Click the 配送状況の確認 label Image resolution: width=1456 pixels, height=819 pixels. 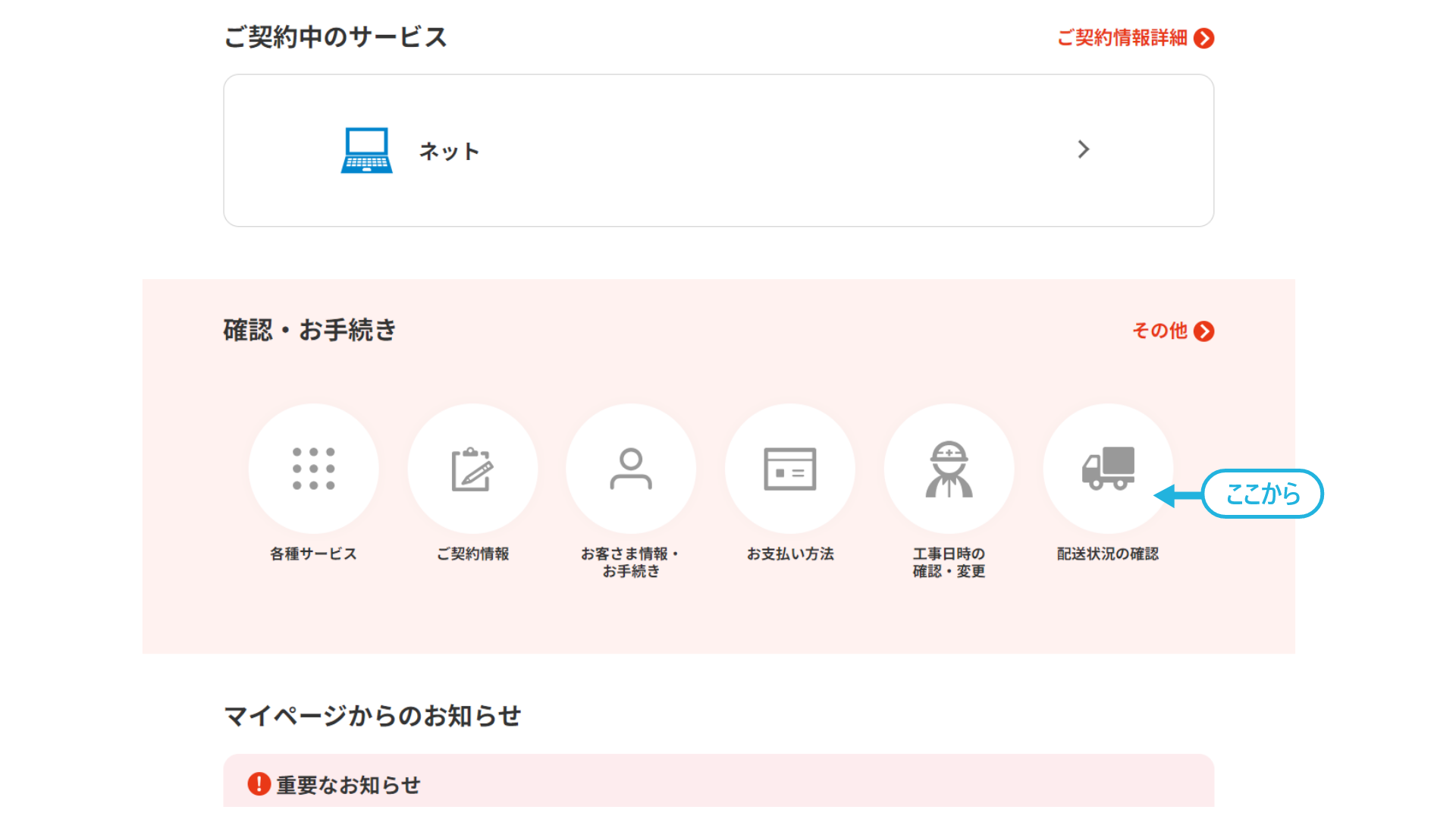(x=1108, y=554)
